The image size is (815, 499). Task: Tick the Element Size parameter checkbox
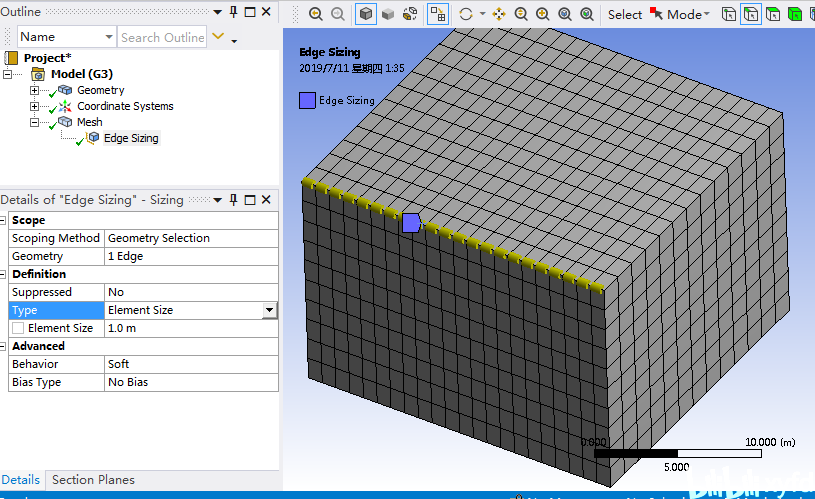click(18, 329)
